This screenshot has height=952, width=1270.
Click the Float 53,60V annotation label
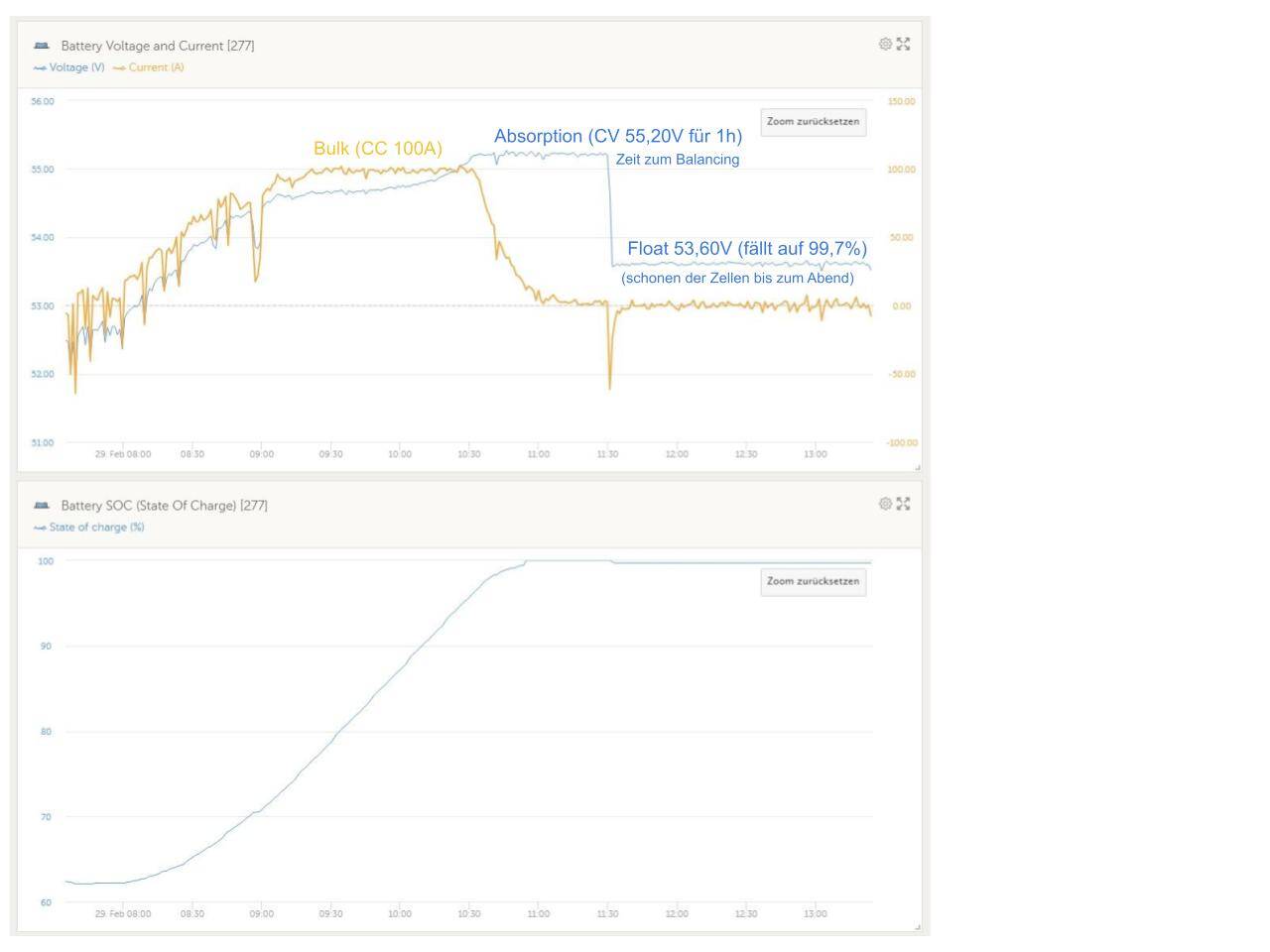[747, 248]
